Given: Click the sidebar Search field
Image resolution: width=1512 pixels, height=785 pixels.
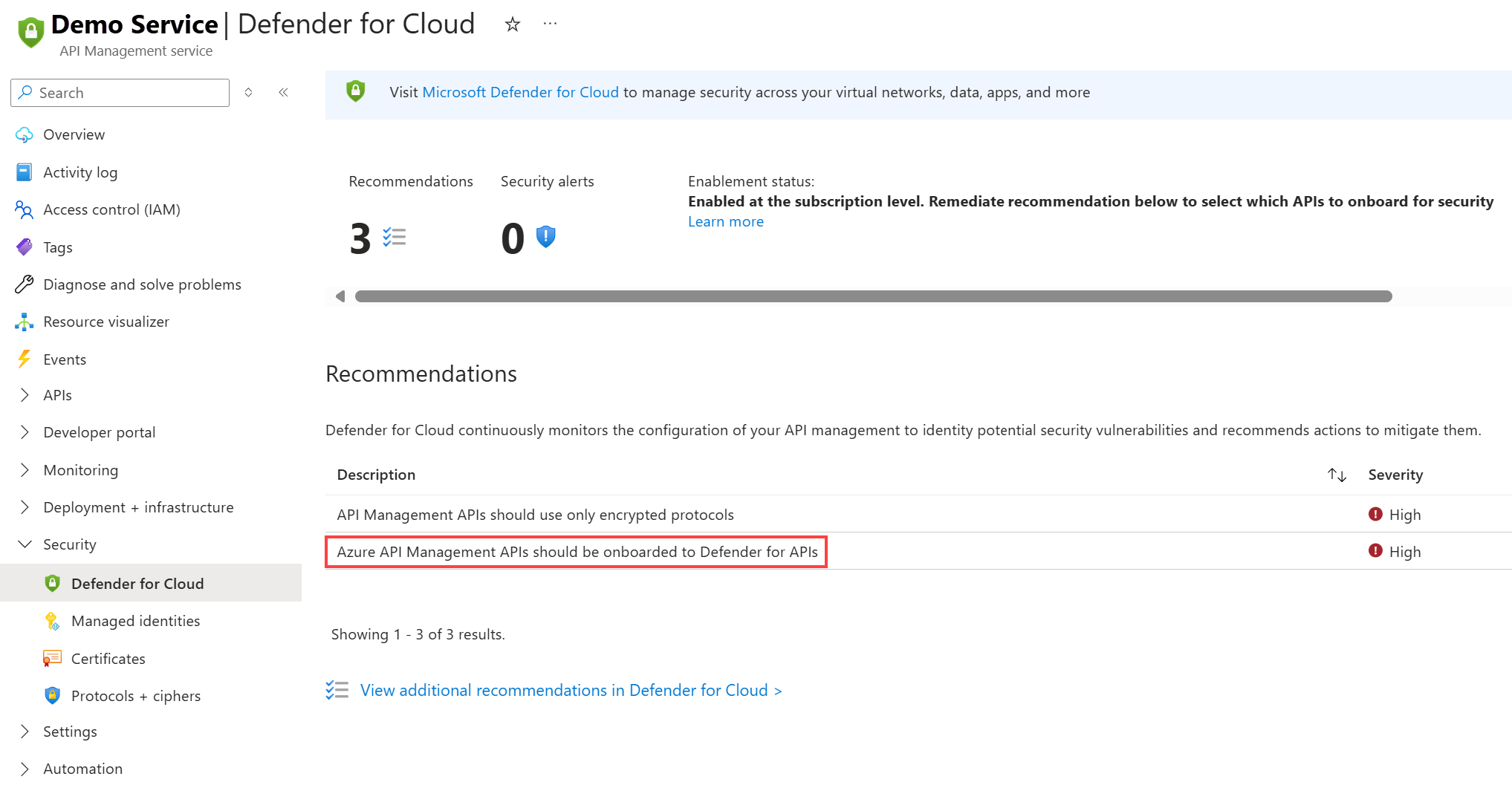Looking at the screenshot, I should [x=120, y=93].
